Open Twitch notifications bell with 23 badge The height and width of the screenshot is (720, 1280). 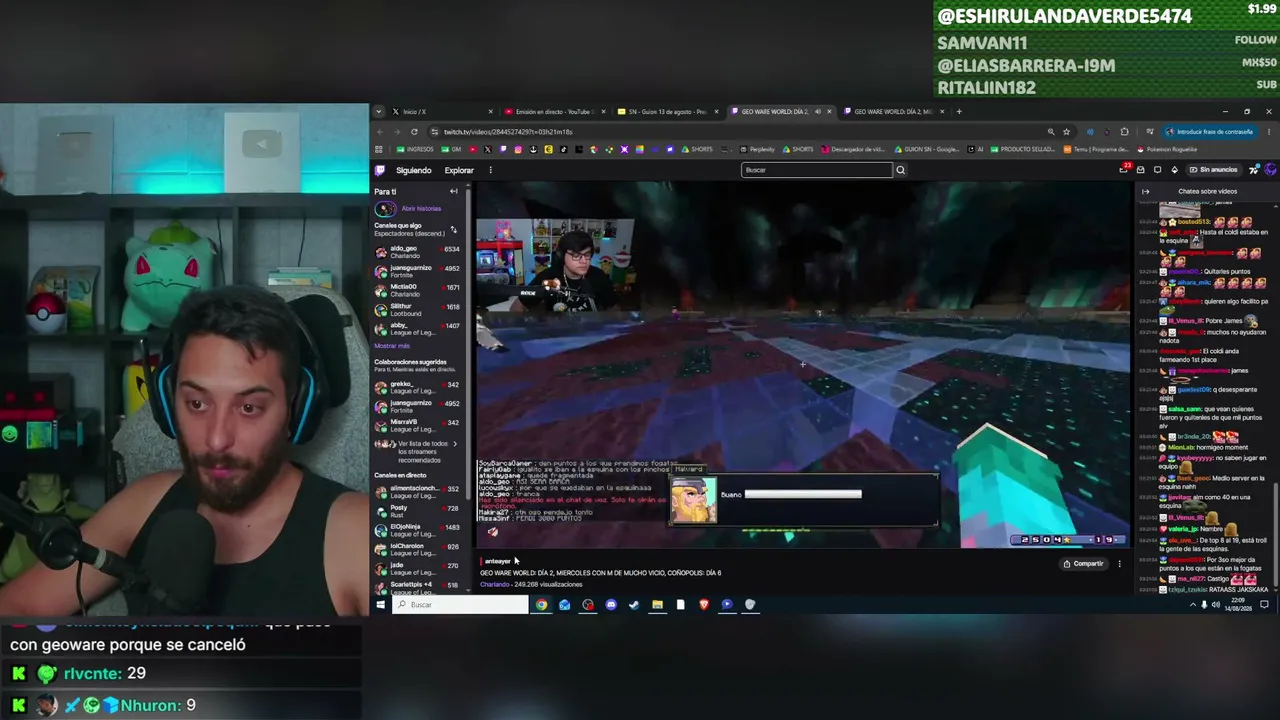pyautogui.click(x=1124, y=169)
